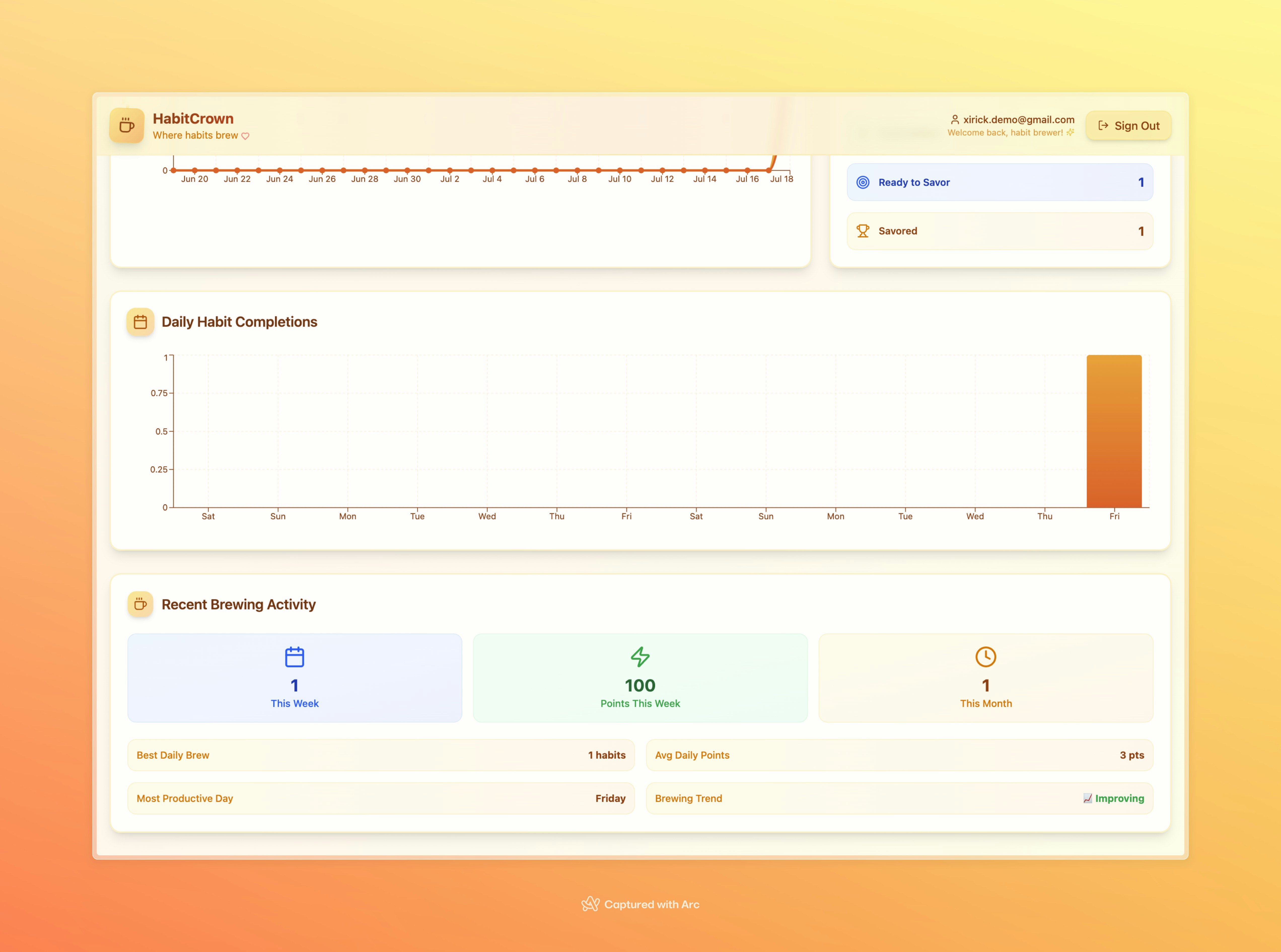Click 'Welcome back, habit brewer!' text
This screenshot has width=1281, height=952.
click(1005, 133)
